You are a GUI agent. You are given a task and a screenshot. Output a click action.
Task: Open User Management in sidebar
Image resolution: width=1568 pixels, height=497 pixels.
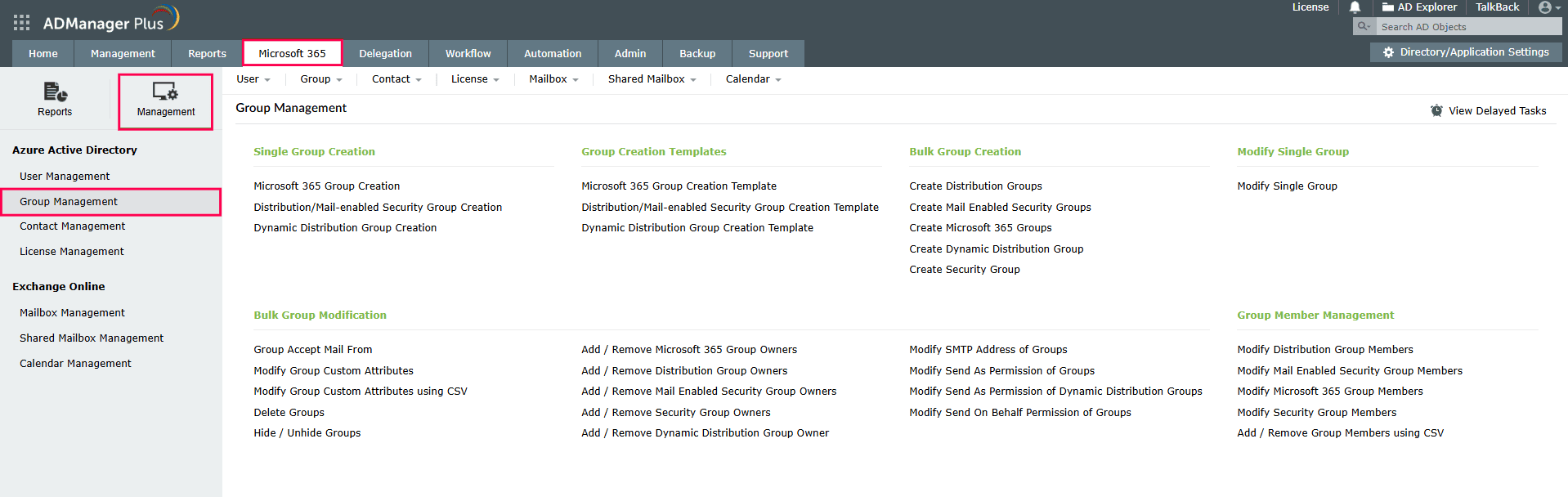click(x=65, y=177)
